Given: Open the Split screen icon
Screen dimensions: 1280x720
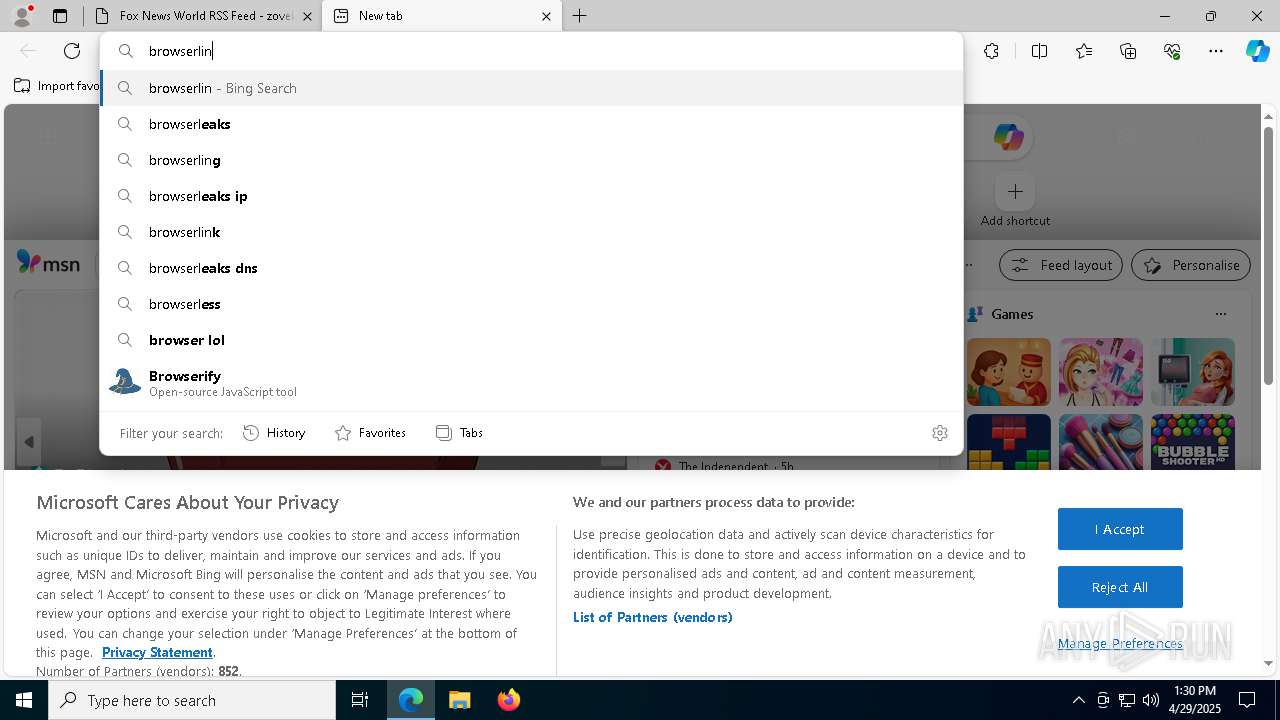Looking at the screenshot, I should pos(1039,51).
